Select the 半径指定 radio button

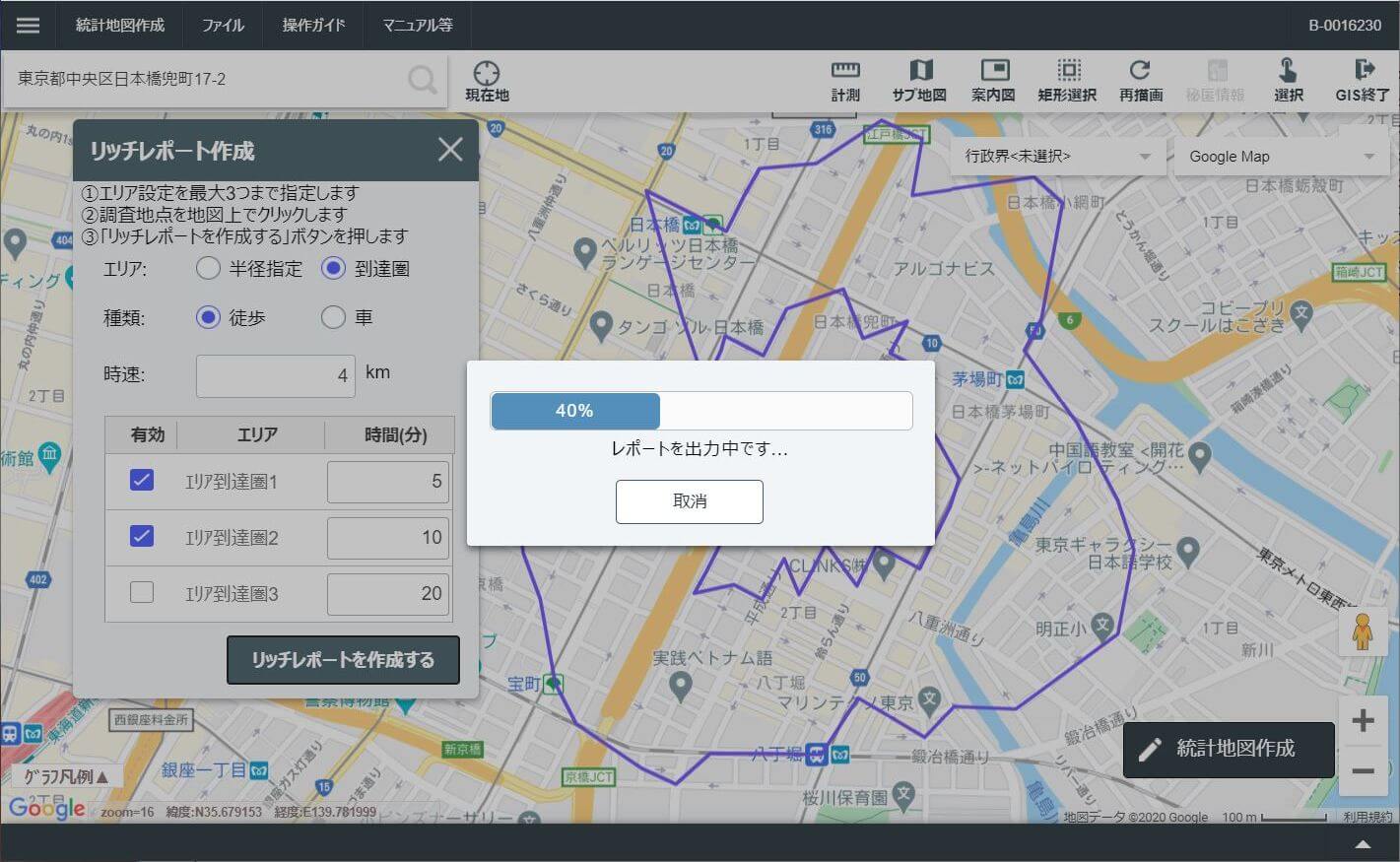click(208, 268)
